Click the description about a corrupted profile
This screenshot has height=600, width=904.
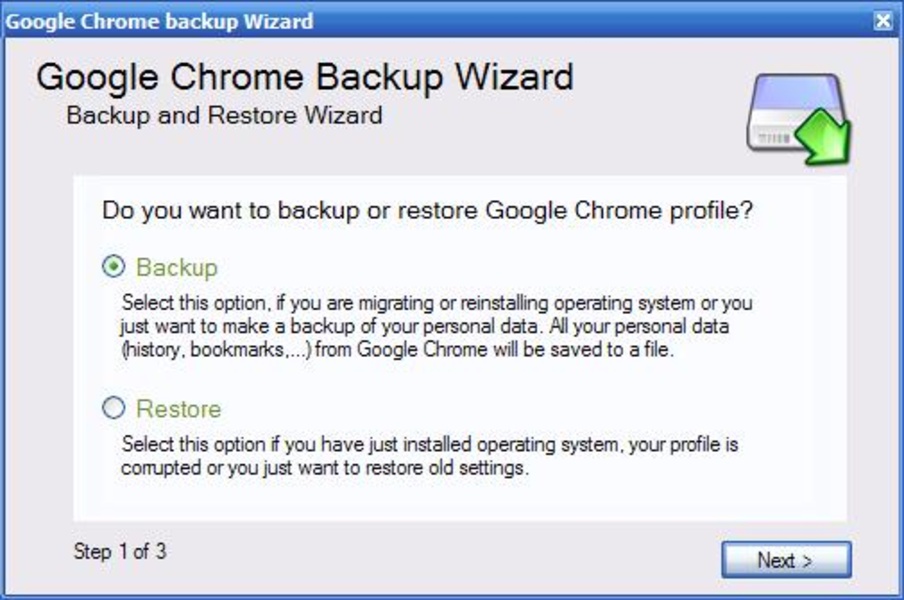(x=430, y=443)
